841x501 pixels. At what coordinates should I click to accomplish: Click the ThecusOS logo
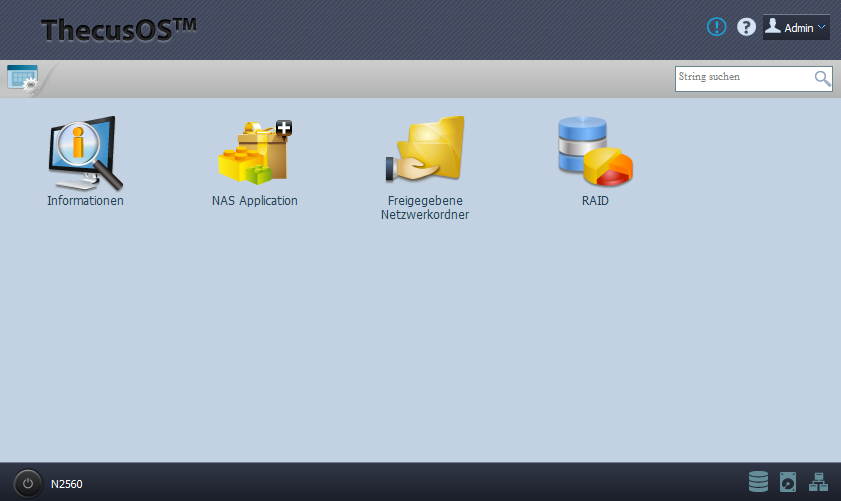coord(119,30)
